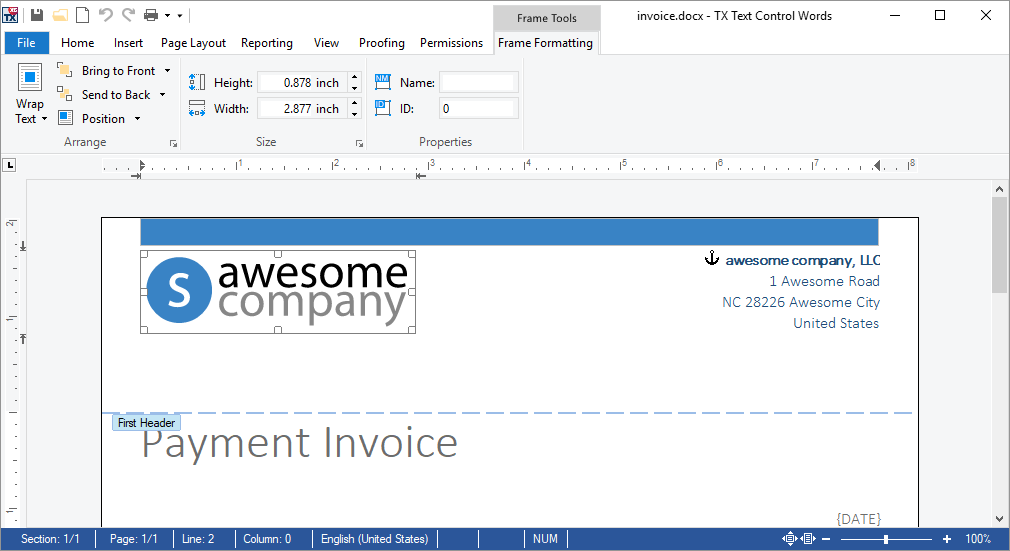
Task: Click the ID input field
Action: tap(479, 108)
